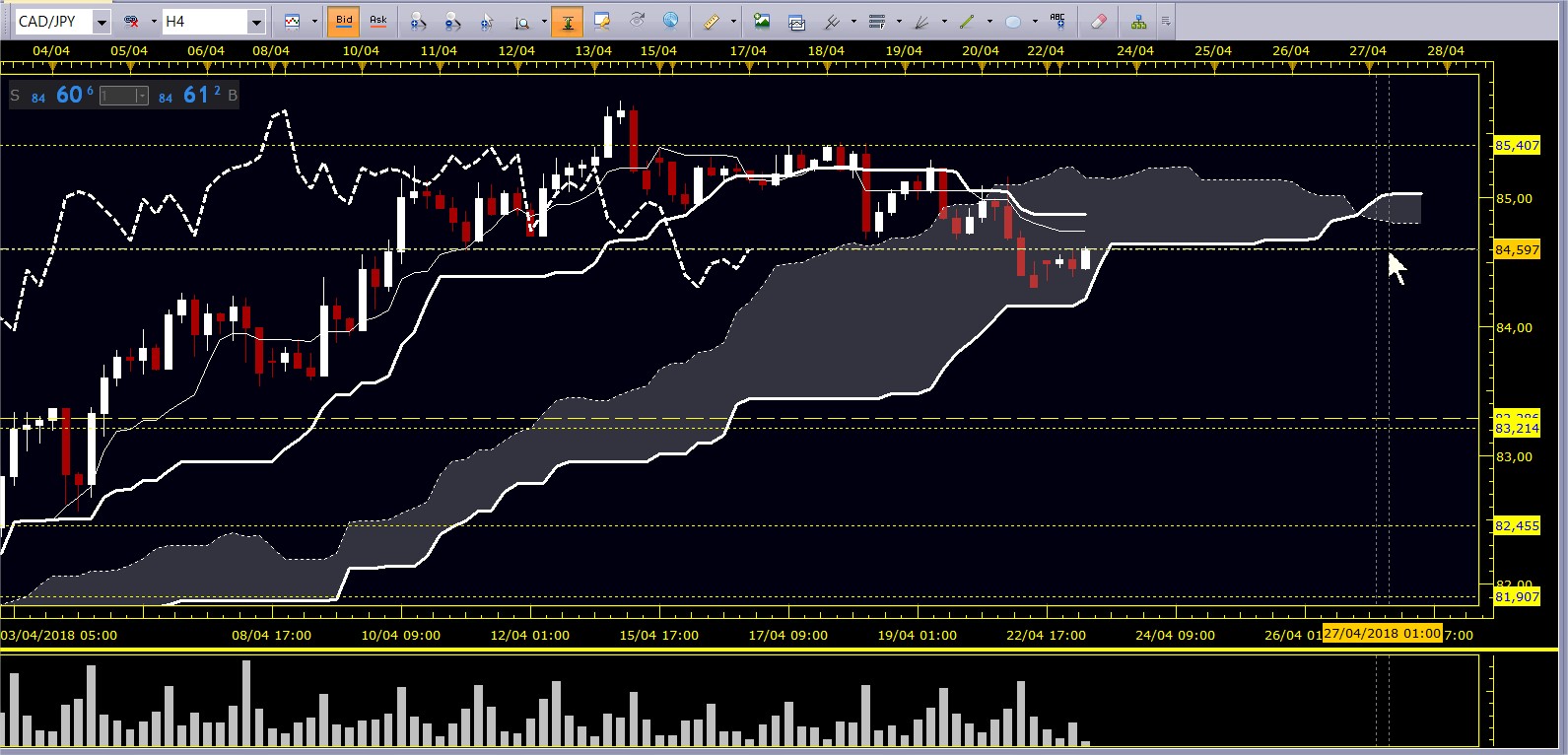1568x755 pixels.
Task: Click the green hierarchy tree icon
Action: pos(1139,21)
